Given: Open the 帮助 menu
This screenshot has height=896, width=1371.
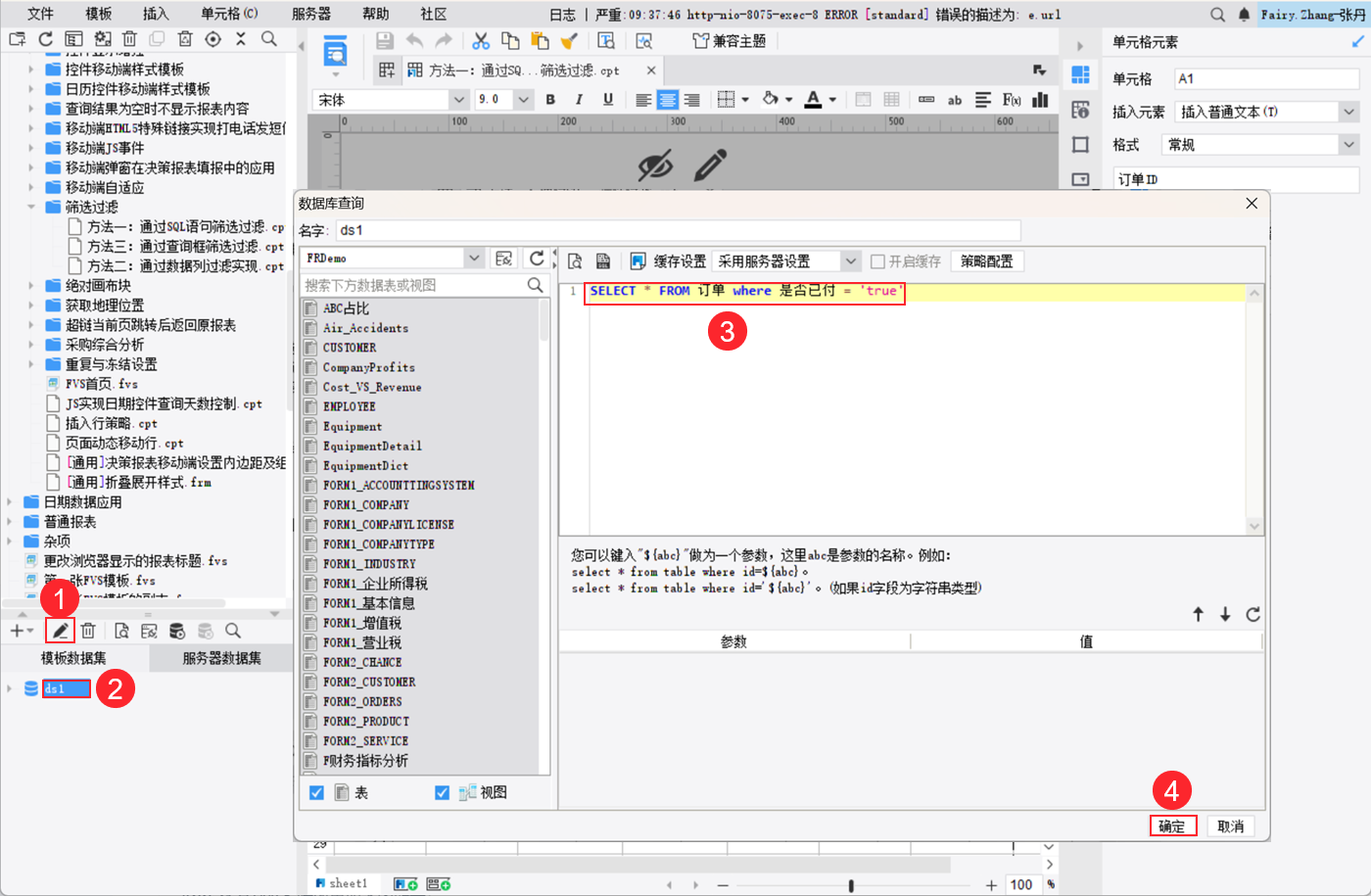Looking at the screenshot, I should point(376,14).
